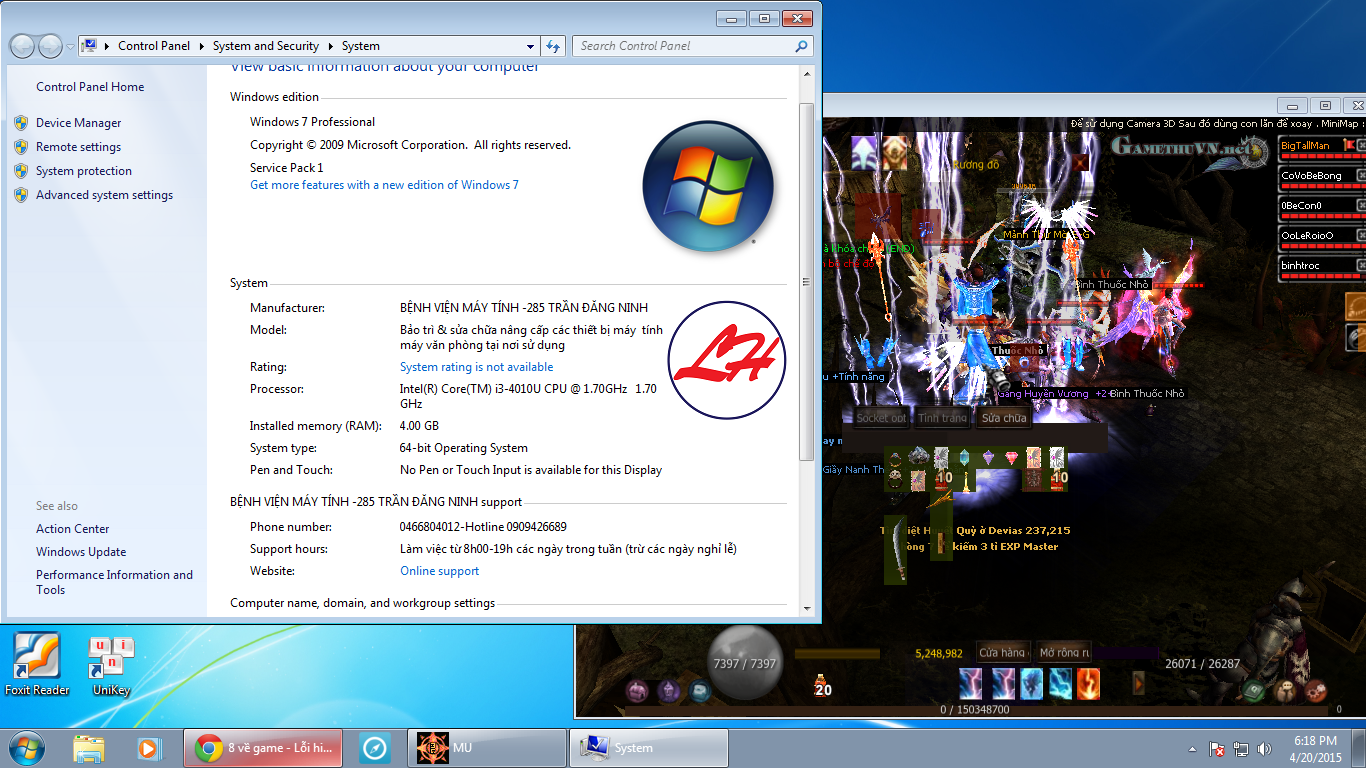Open the Windows Start menu
This screenshot has height=768, width=1366.
point(27,747)
